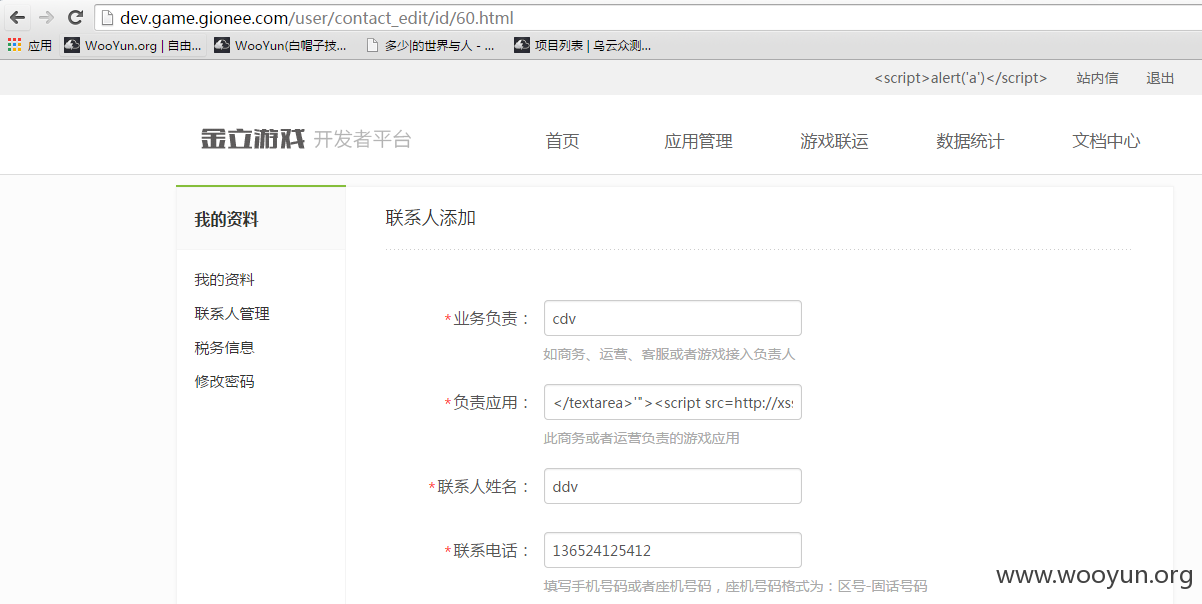The image size is (1202, 604).
Task: Click the 联系人姓名 input containing ddv
Action: (673, 486)
